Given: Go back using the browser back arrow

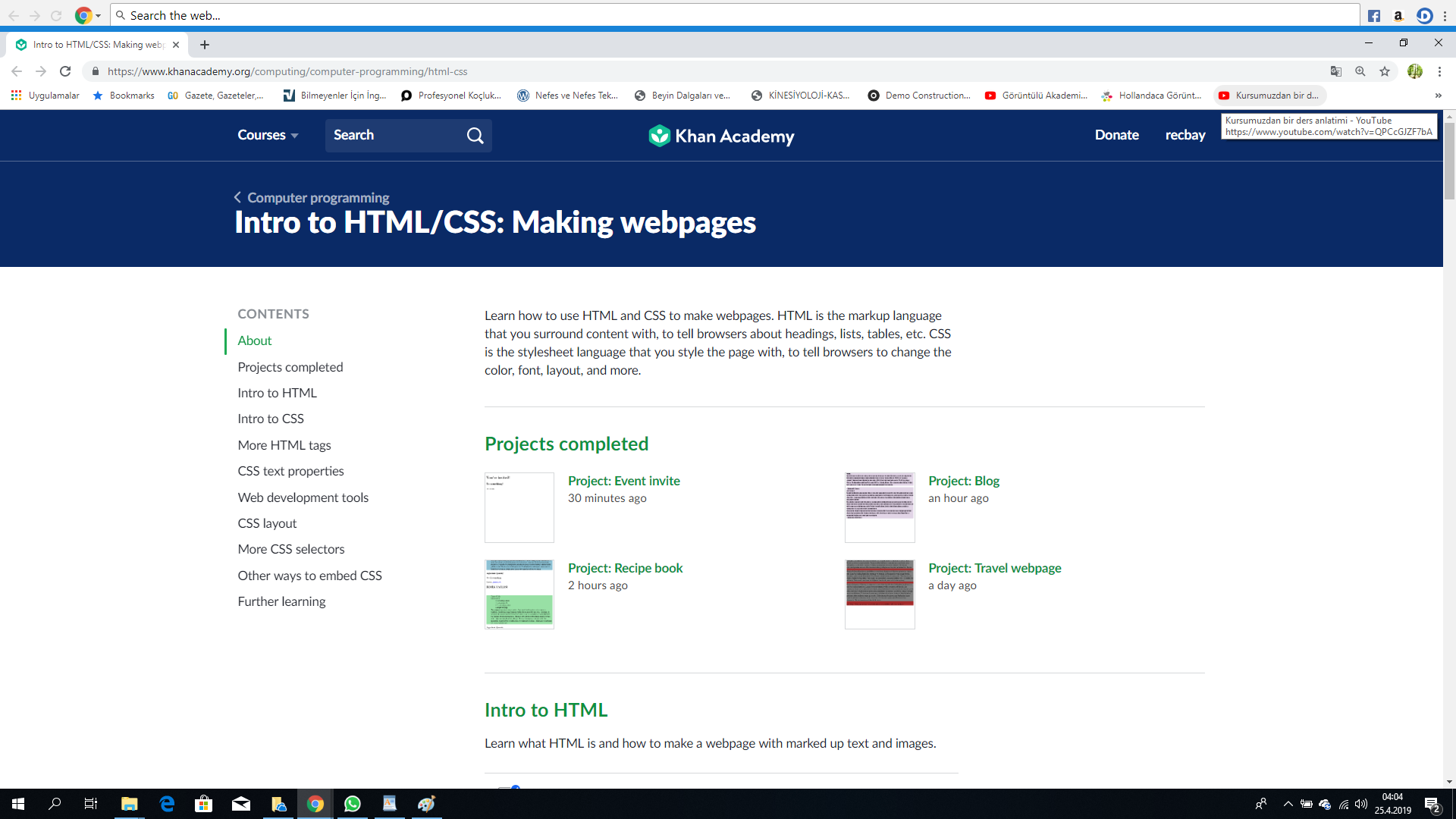Looking at the screenshot, I should (x=17, y=71).
